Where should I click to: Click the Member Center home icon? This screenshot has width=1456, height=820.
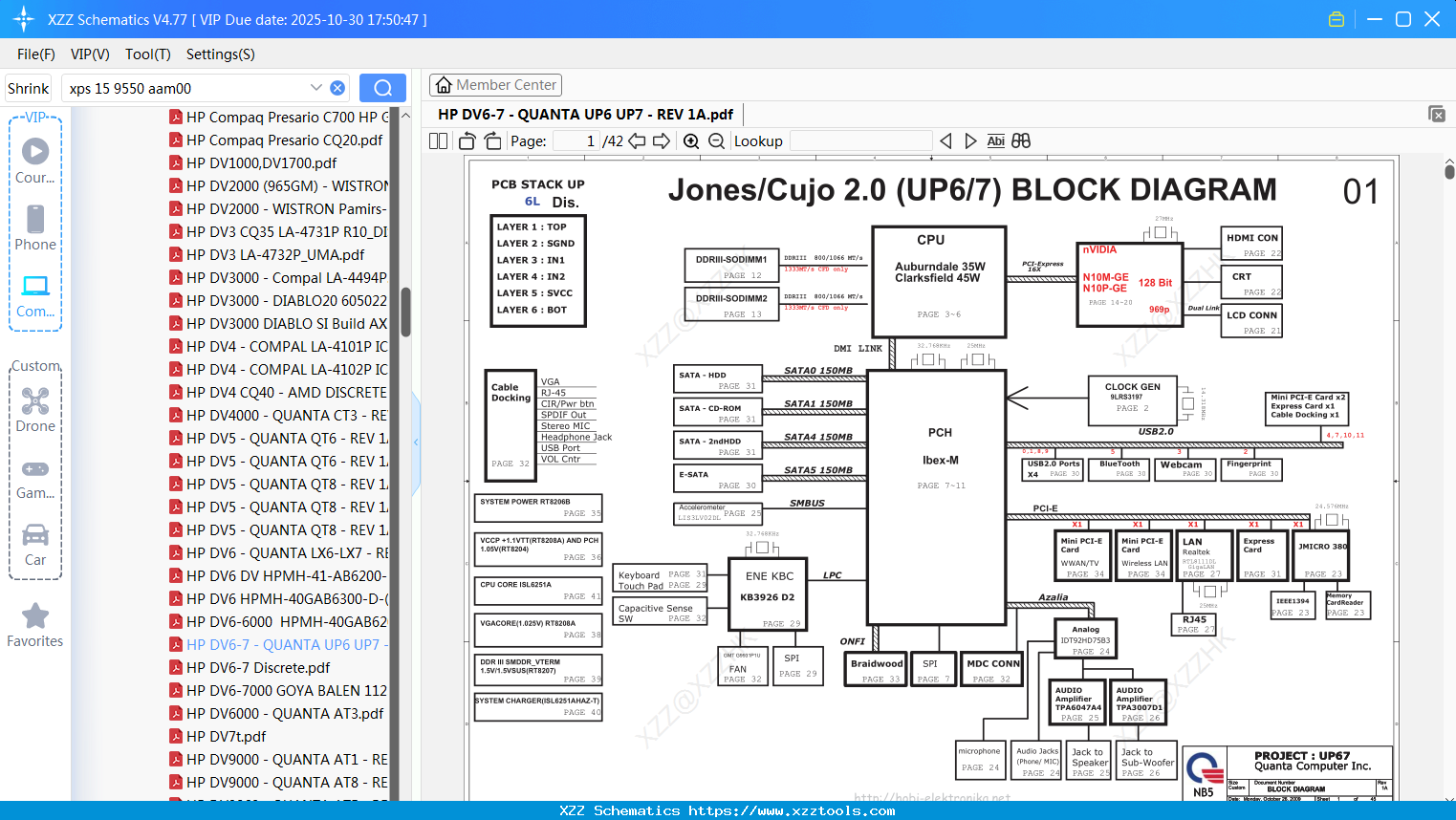click(x=444, y=85)
